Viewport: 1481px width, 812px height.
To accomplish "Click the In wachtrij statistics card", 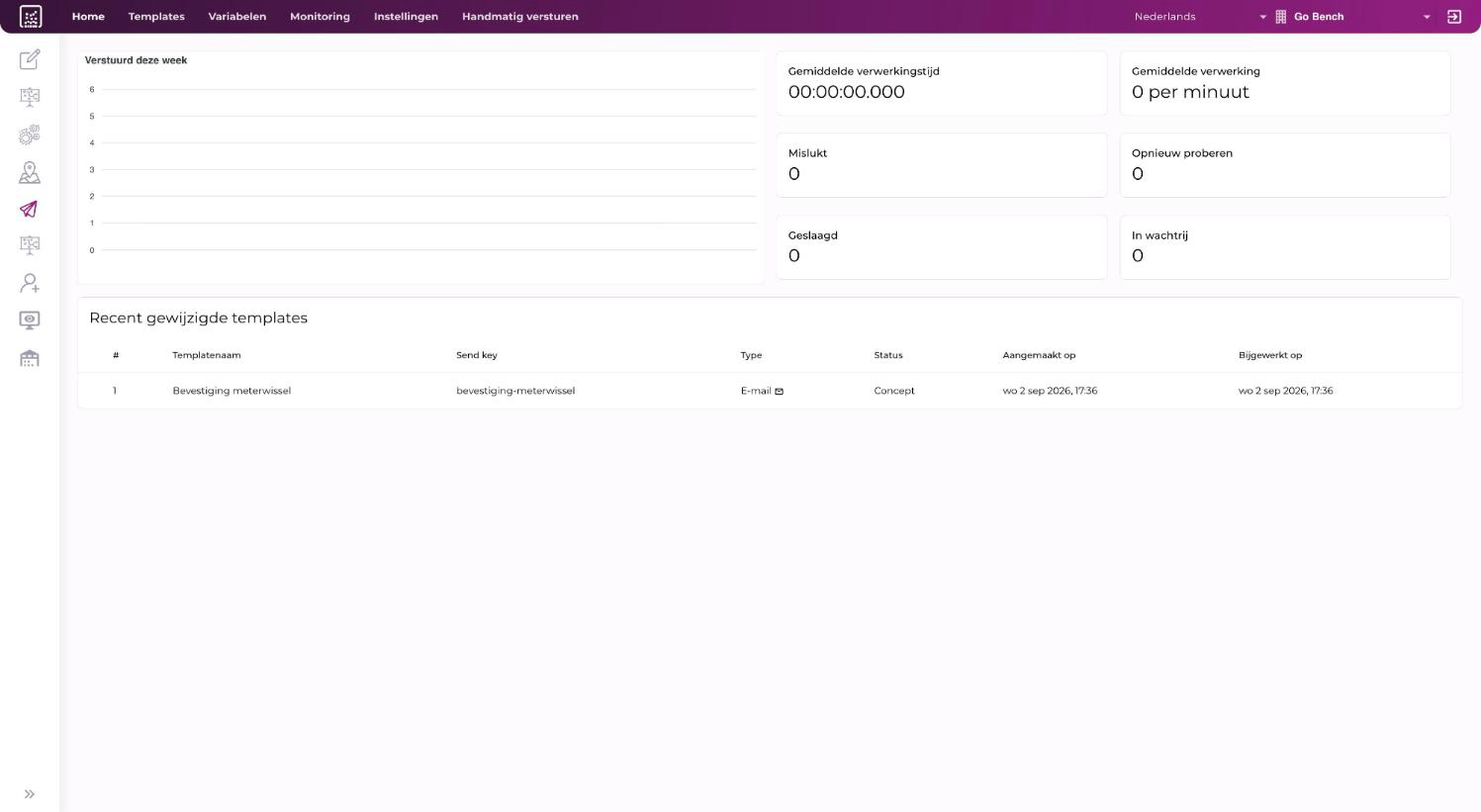I will [1285, 247].
